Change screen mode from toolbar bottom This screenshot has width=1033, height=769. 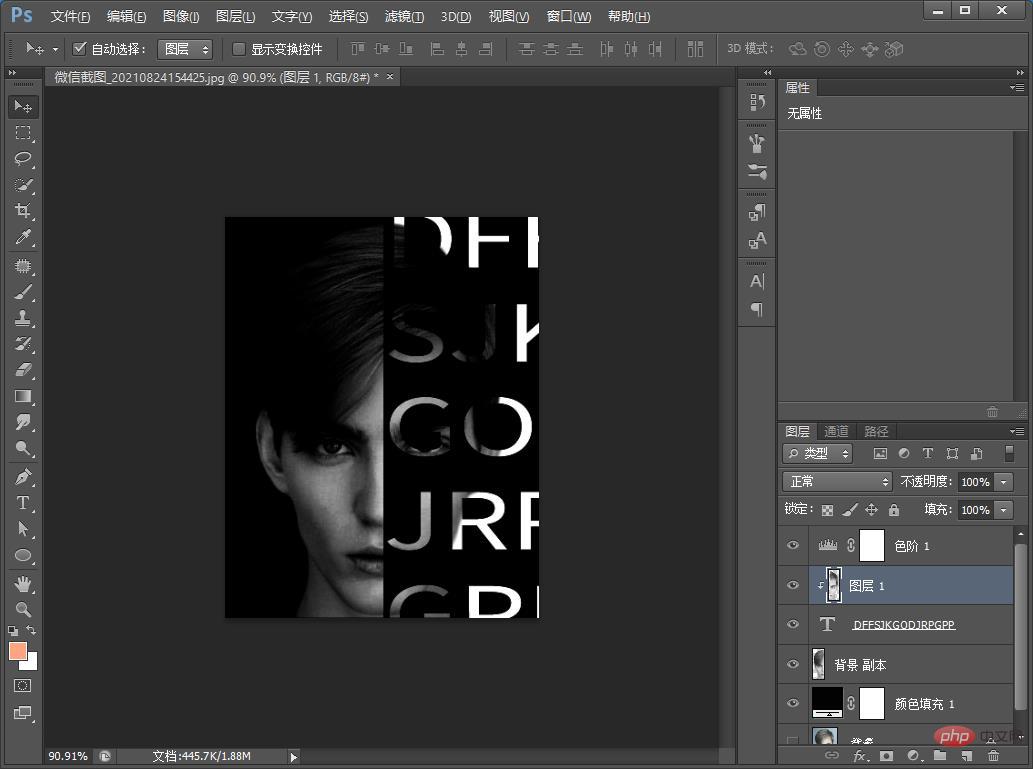click(22, 713)
